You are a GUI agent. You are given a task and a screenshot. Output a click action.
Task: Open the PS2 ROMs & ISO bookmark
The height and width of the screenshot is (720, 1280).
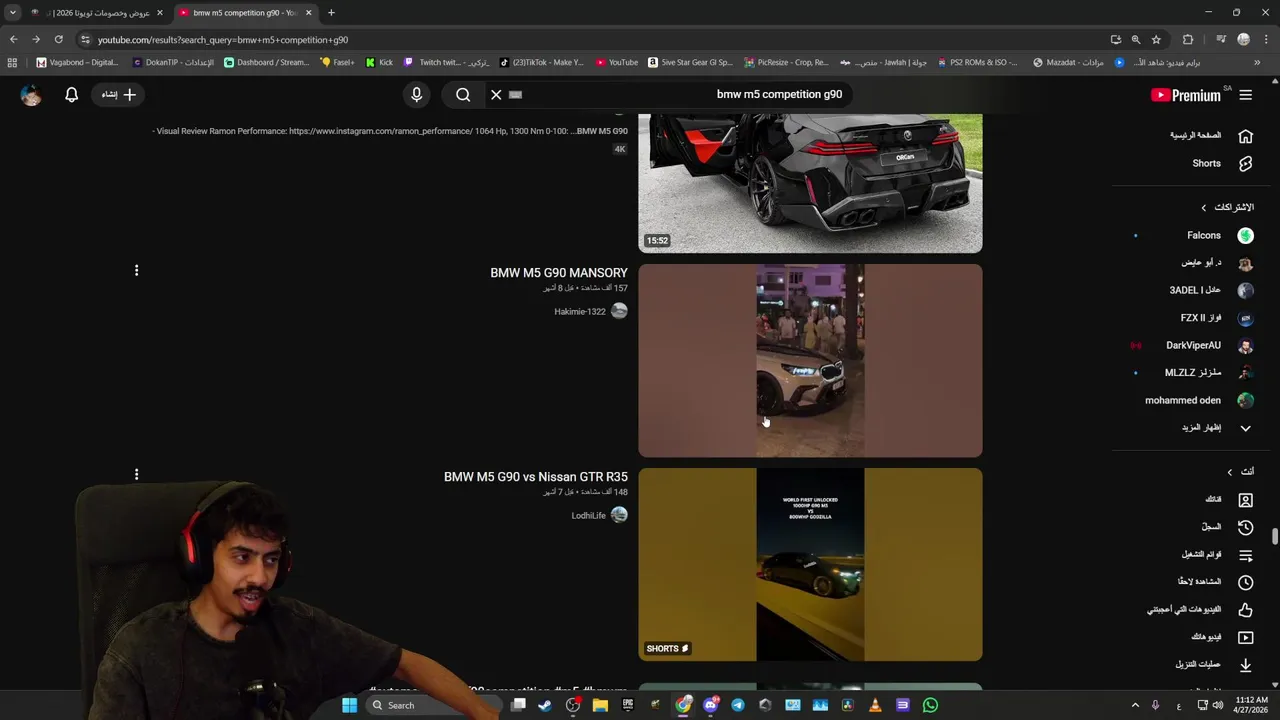coord(976,62)
